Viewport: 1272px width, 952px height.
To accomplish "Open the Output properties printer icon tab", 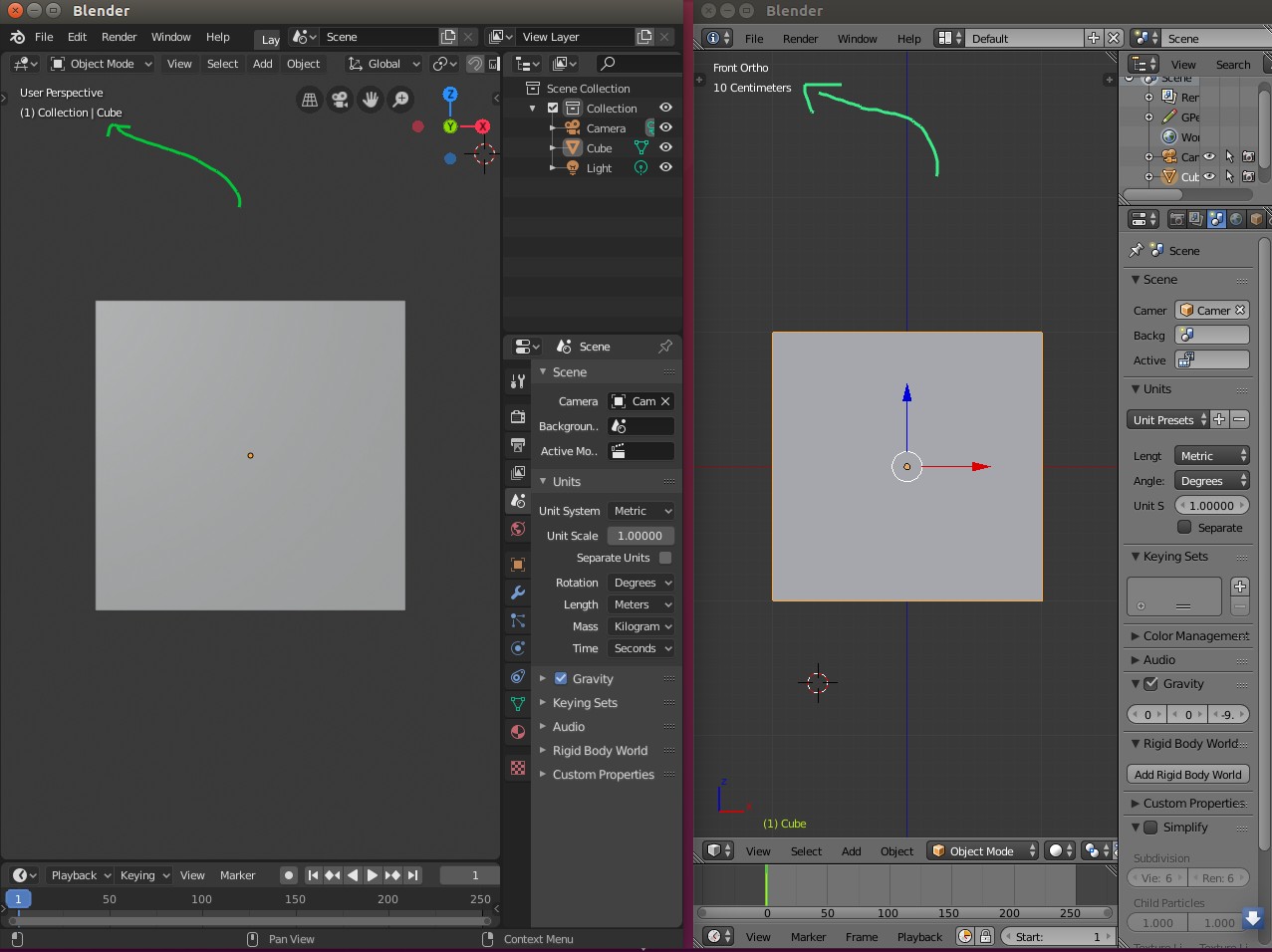I will (518, 444).
